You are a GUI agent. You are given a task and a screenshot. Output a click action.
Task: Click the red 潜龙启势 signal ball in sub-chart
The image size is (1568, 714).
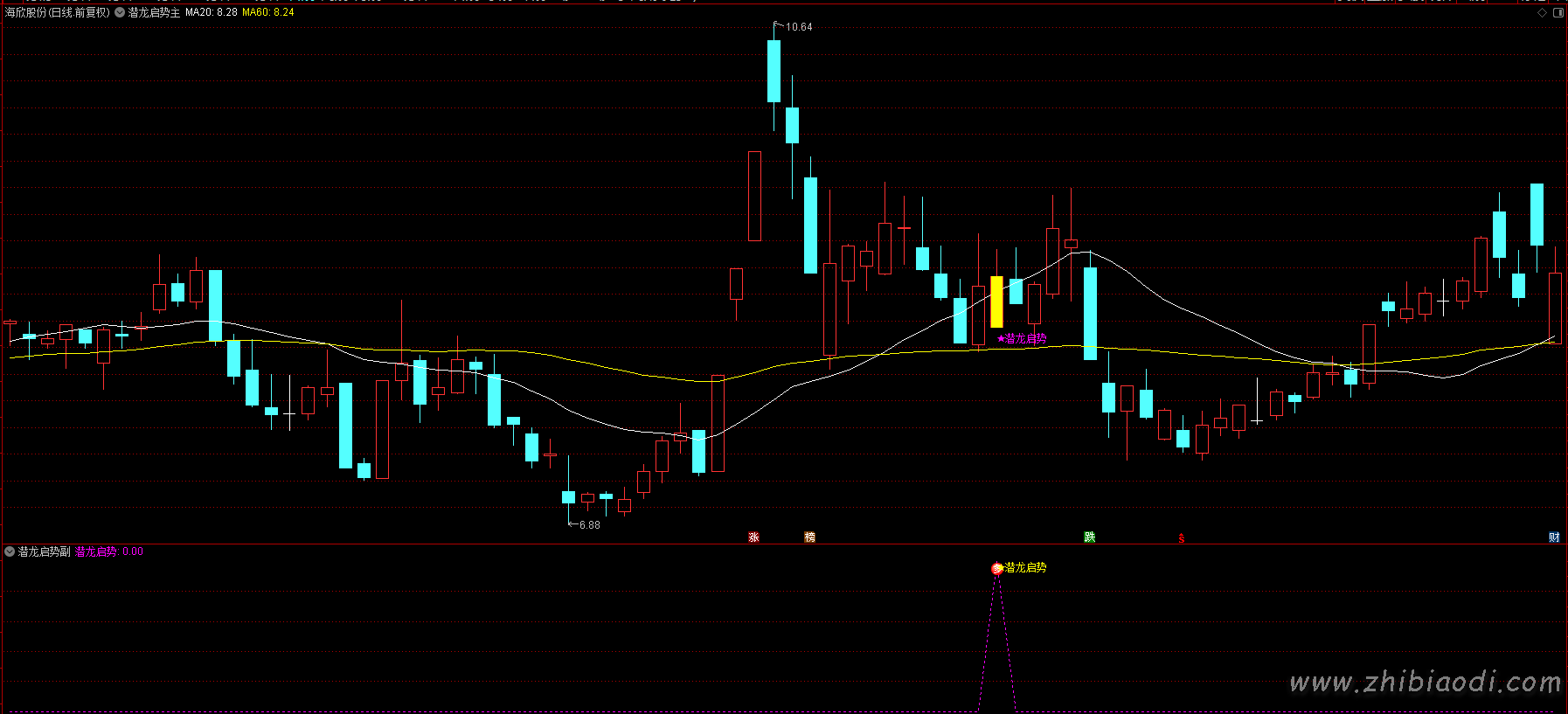996,569
